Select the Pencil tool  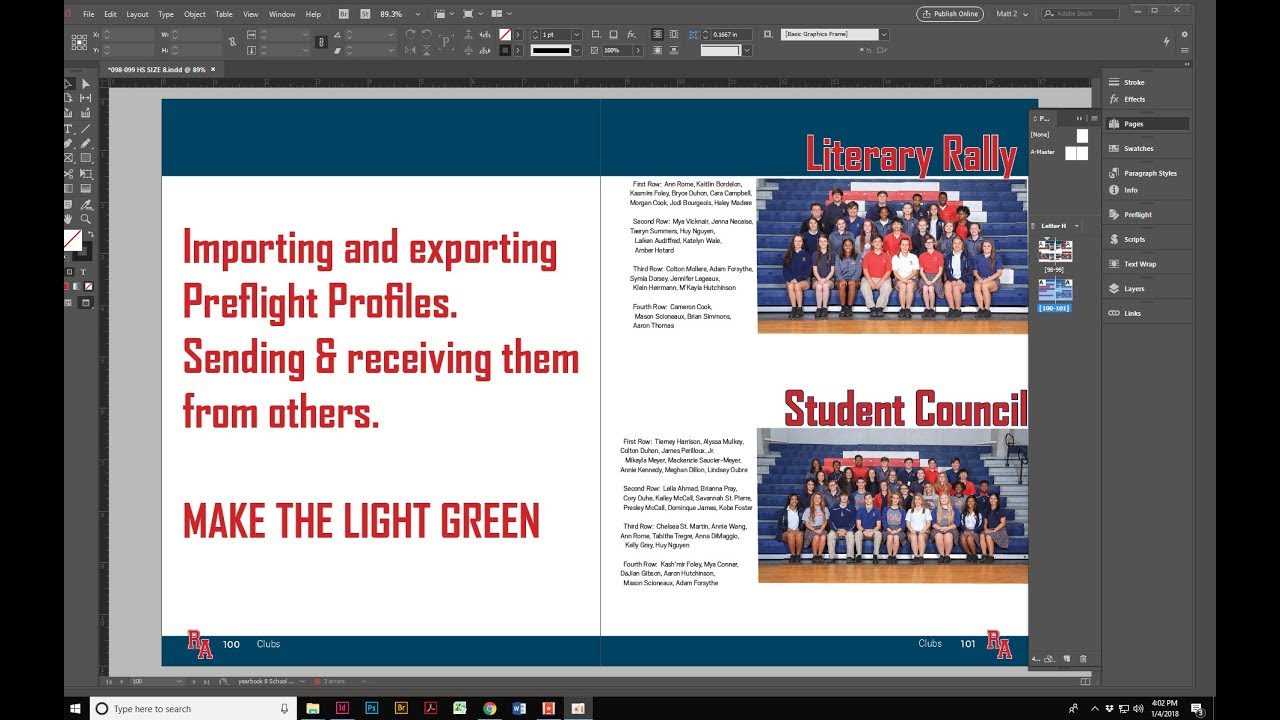tap(86, 143)
